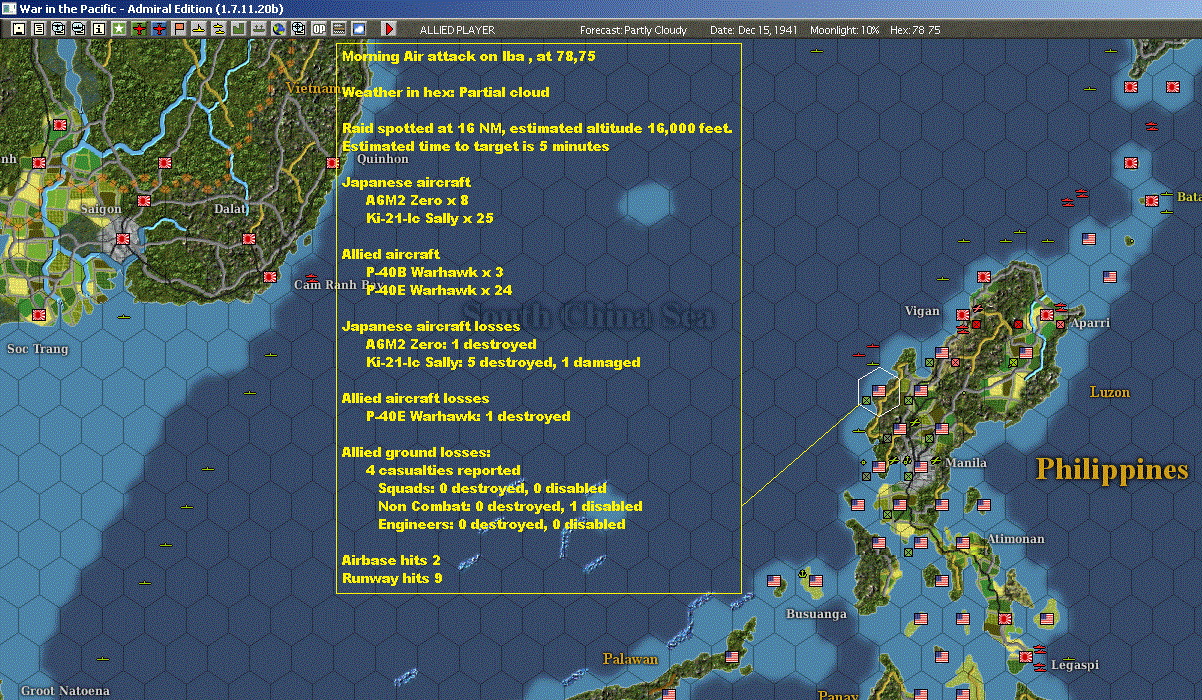The width and height of the screenshot is (1202, 700).
Task: Select red plane on blue background icon
Action: [x=159, y=29]
